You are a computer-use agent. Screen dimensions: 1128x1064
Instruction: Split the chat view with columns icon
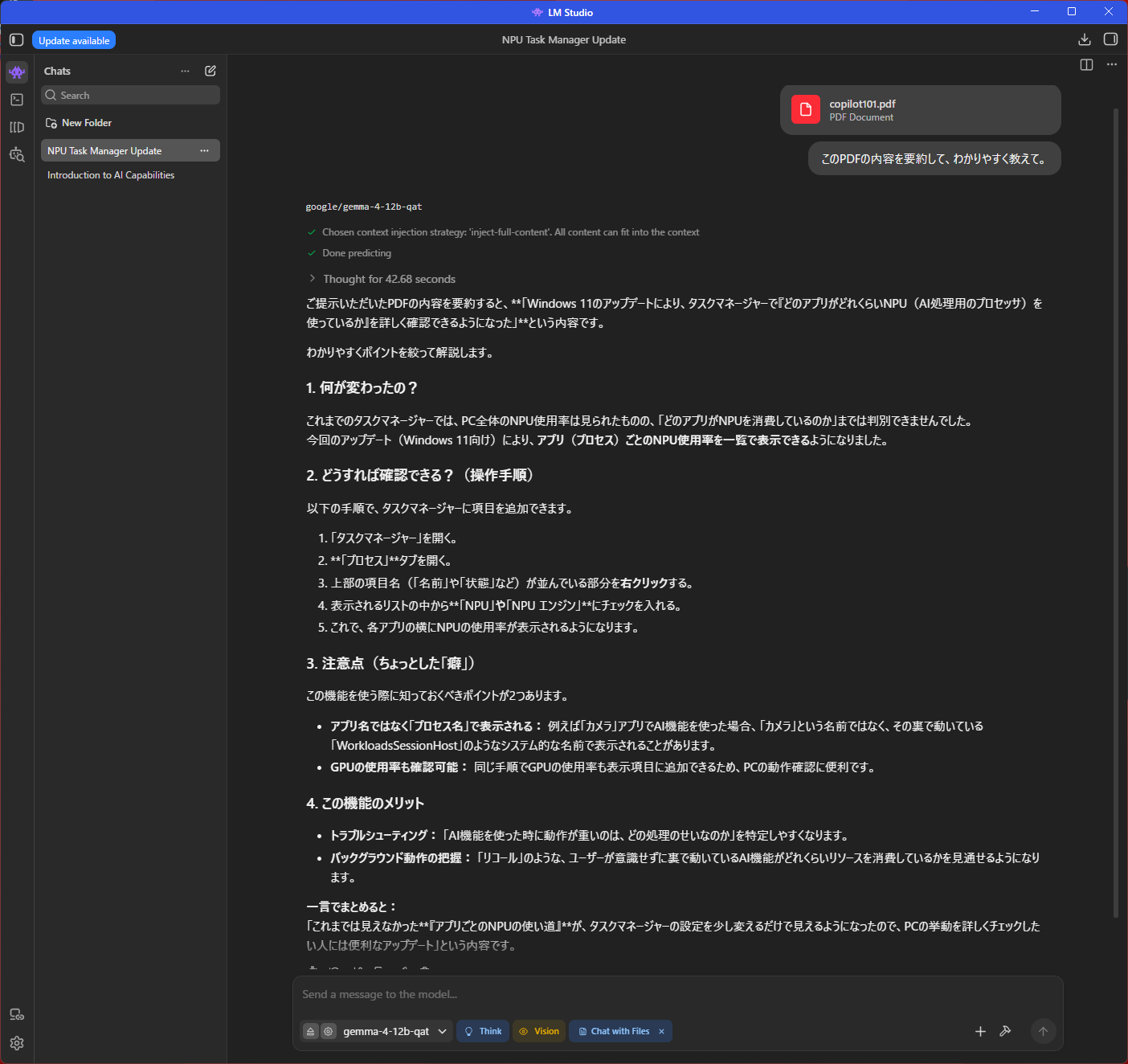(1086, 65)
